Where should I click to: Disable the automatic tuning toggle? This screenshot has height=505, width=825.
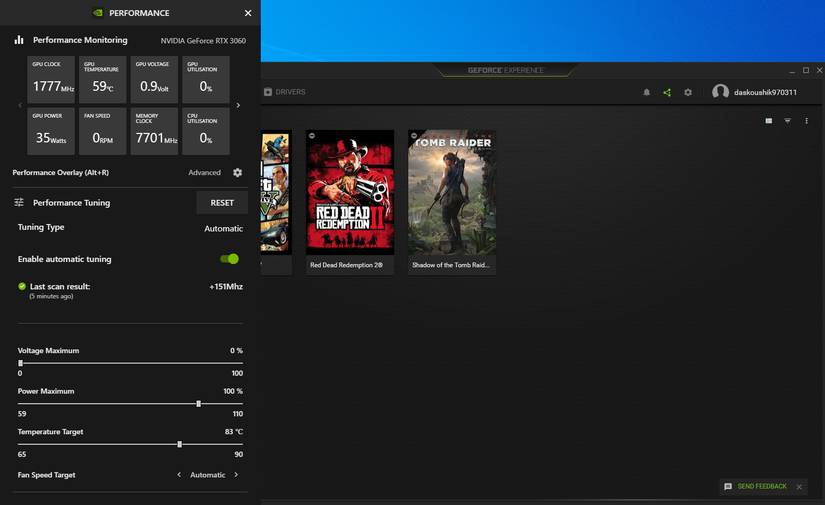(x=230, y=259)
